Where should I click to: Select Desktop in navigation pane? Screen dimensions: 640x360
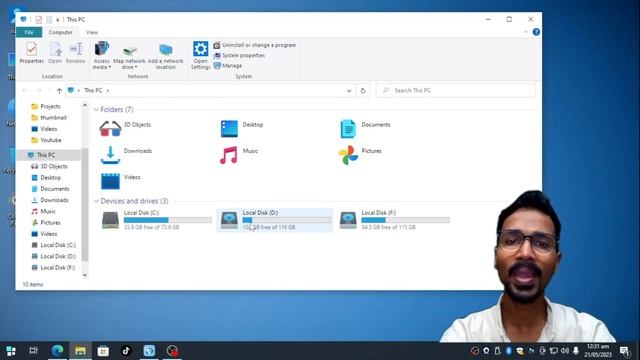pos(51,178)
